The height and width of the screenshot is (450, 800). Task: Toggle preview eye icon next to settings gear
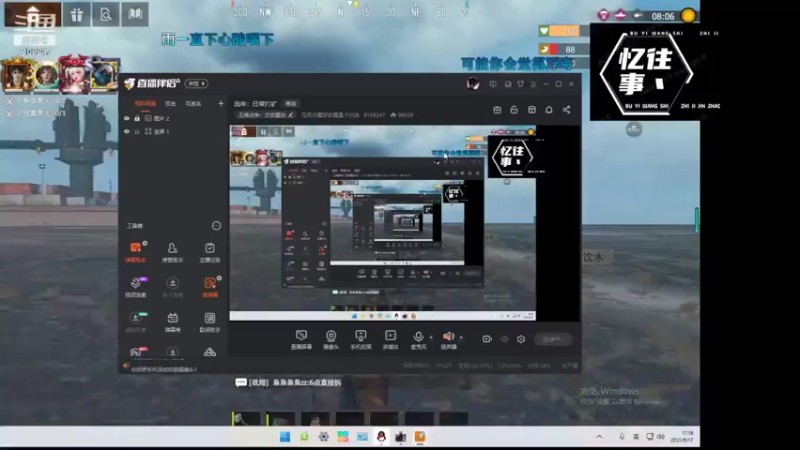point(504,339)
